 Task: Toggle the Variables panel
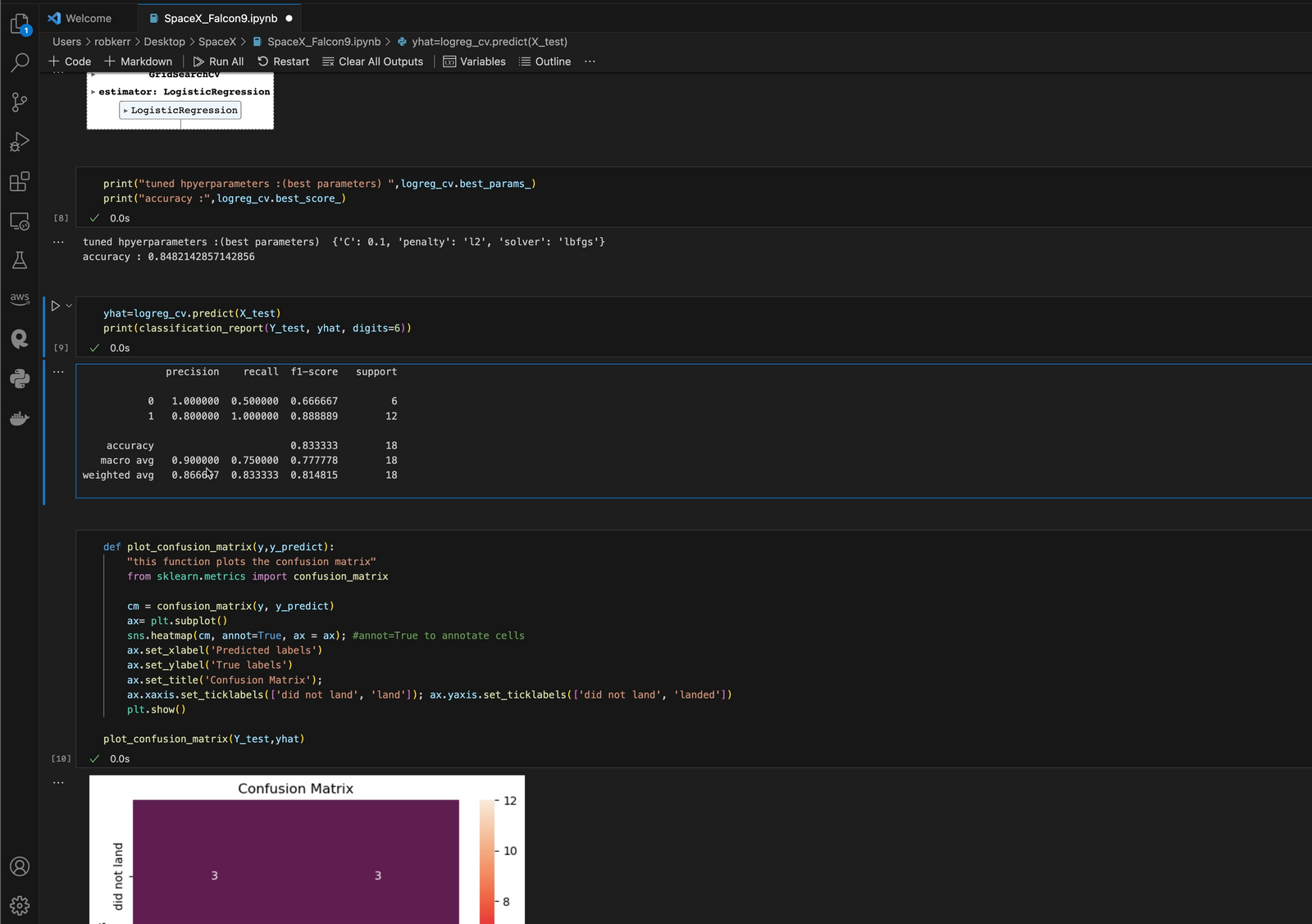point(474,61)
